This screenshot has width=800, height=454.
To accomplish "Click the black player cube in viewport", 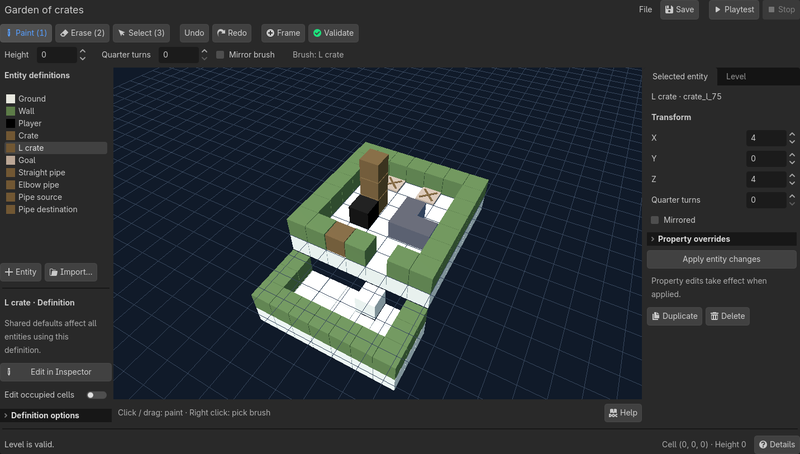I will click(364, 211).
